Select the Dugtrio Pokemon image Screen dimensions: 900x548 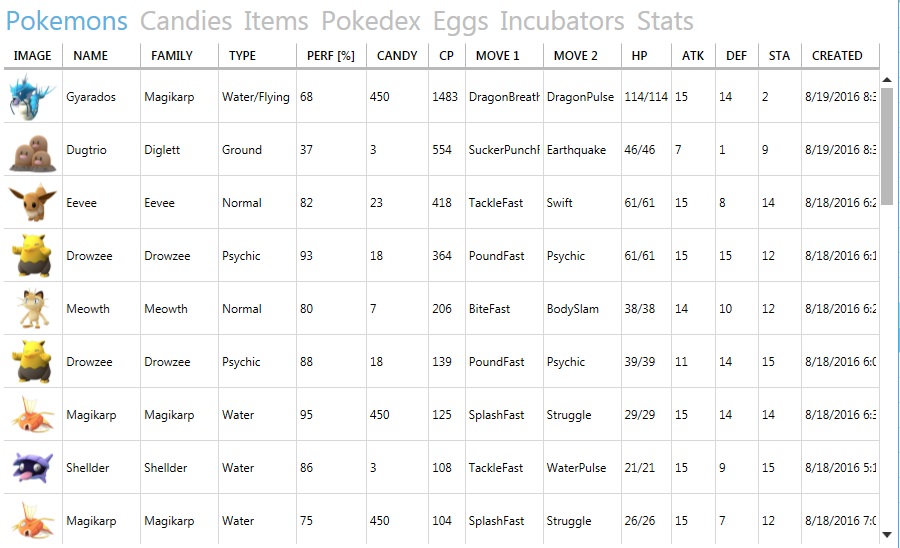point(33,153)
